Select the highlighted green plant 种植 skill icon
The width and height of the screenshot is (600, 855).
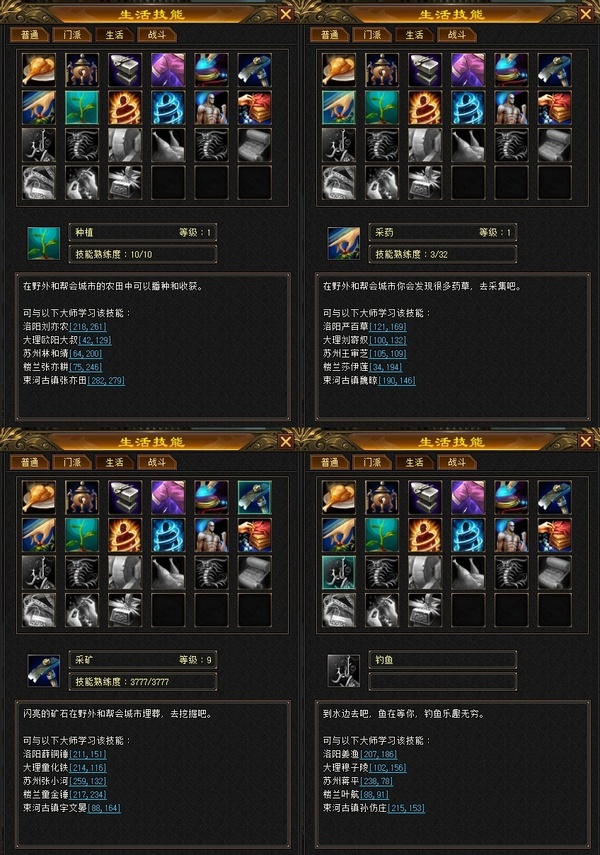tap(82, 107)
